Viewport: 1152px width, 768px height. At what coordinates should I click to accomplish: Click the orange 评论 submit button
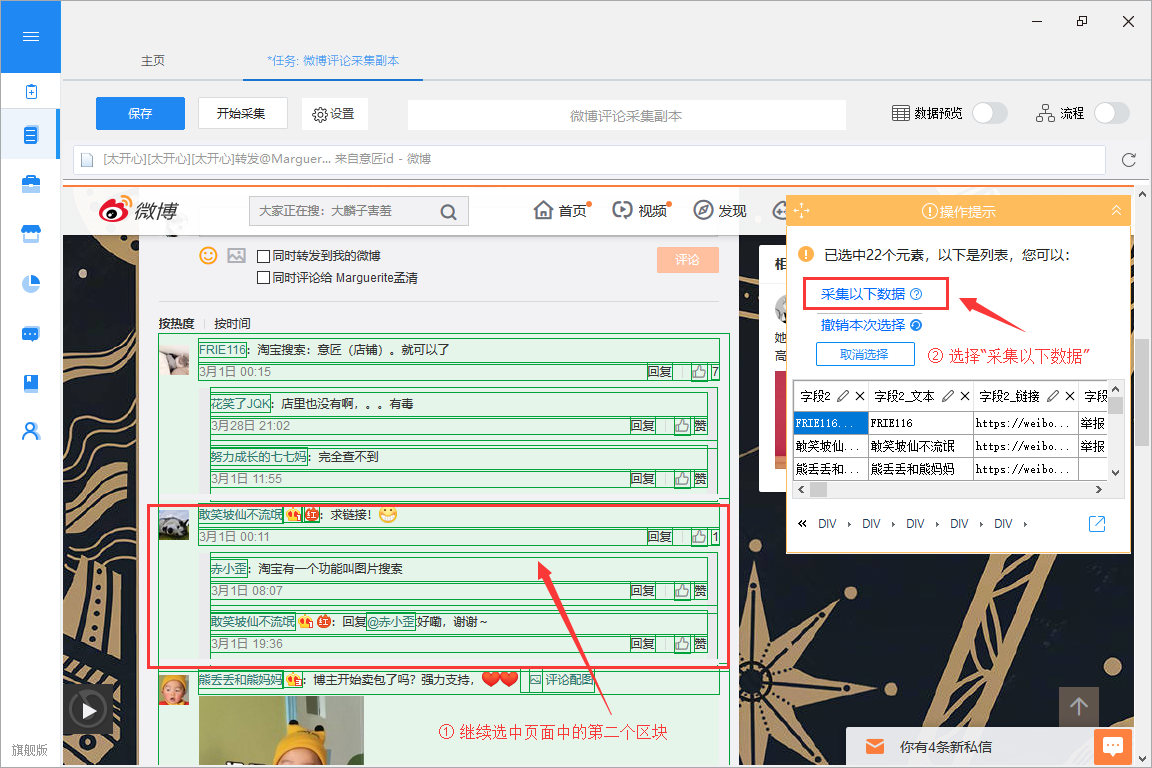point(688,259)
